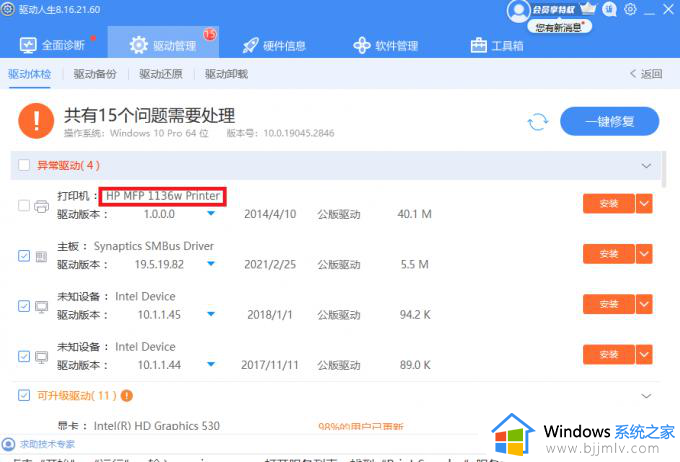The image size is (680, 462).
Task: Open version dropdown for driver 10.1.1.45
Action: [211, 314]
